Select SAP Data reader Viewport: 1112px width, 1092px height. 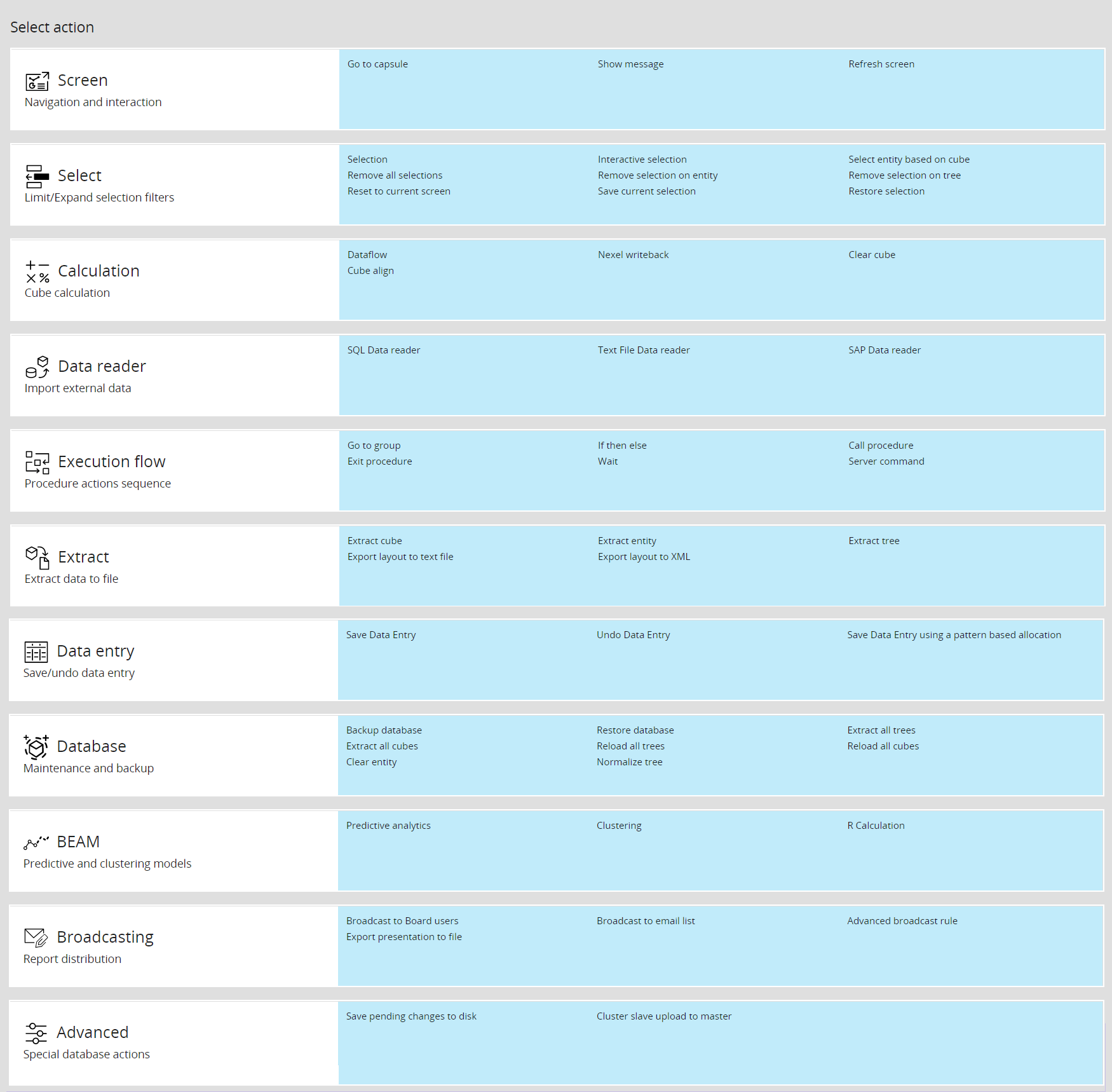tap(885, 350)
